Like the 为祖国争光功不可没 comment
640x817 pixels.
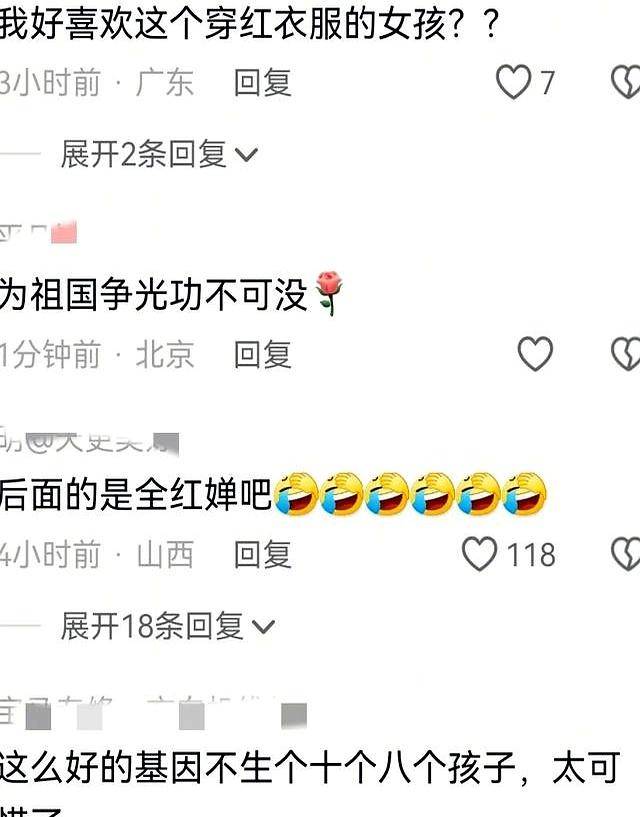535,354
